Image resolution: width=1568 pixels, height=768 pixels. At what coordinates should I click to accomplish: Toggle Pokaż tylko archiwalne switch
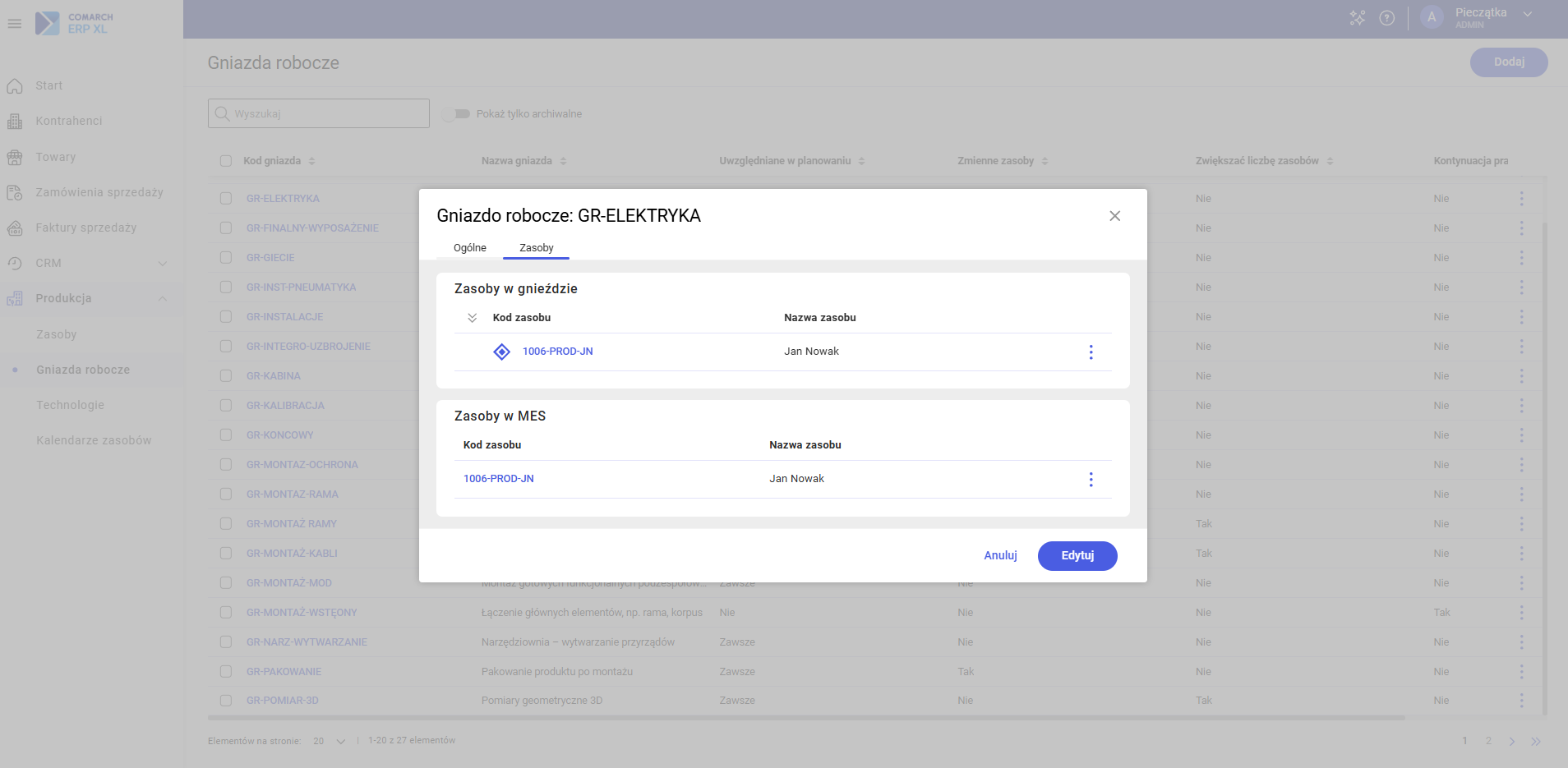456,114
